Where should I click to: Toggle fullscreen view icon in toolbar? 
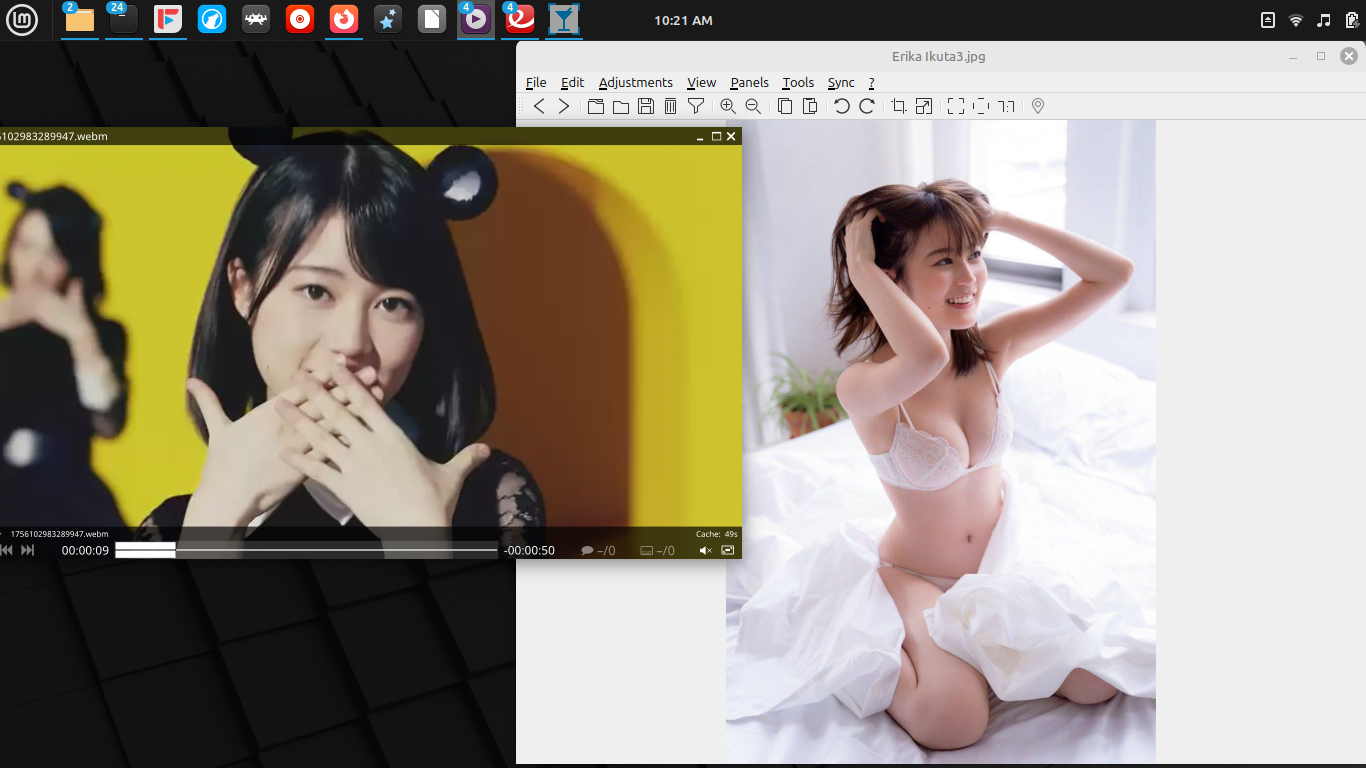tap(956, 106)
